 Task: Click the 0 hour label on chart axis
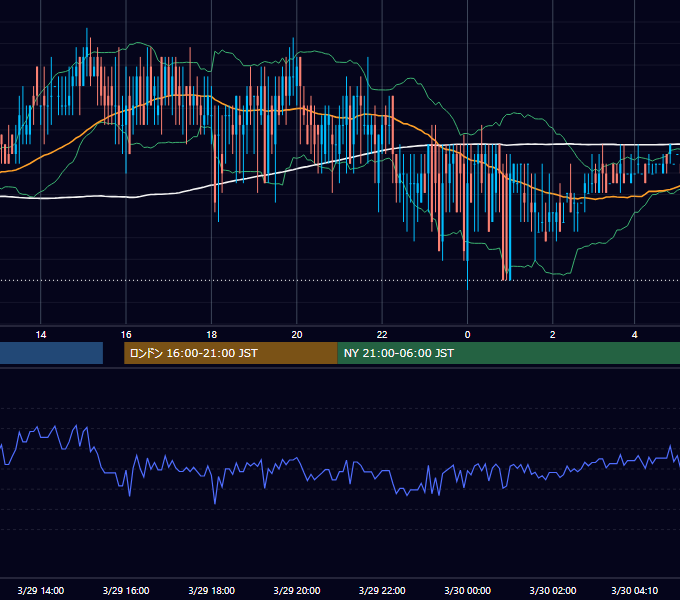(x=467, y=335)
